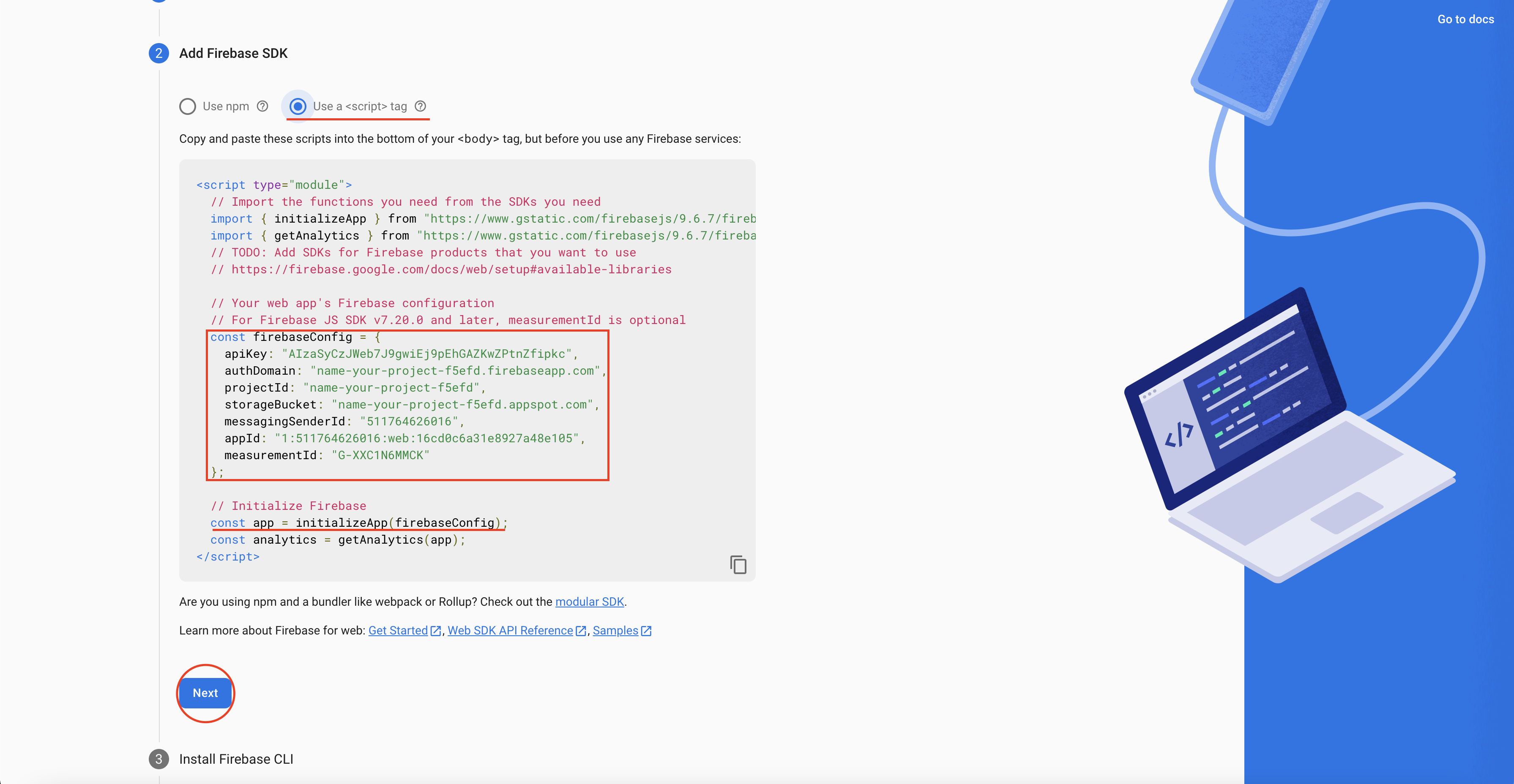Click the authDomain value in code

456,371
